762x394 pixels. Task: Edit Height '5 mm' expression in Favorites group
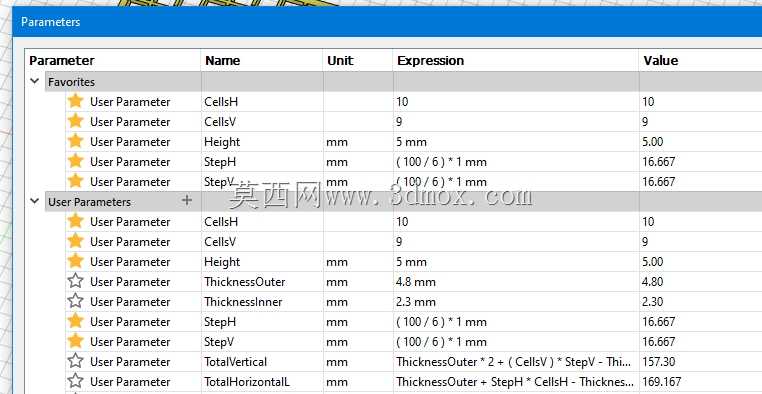pos(516,142)
